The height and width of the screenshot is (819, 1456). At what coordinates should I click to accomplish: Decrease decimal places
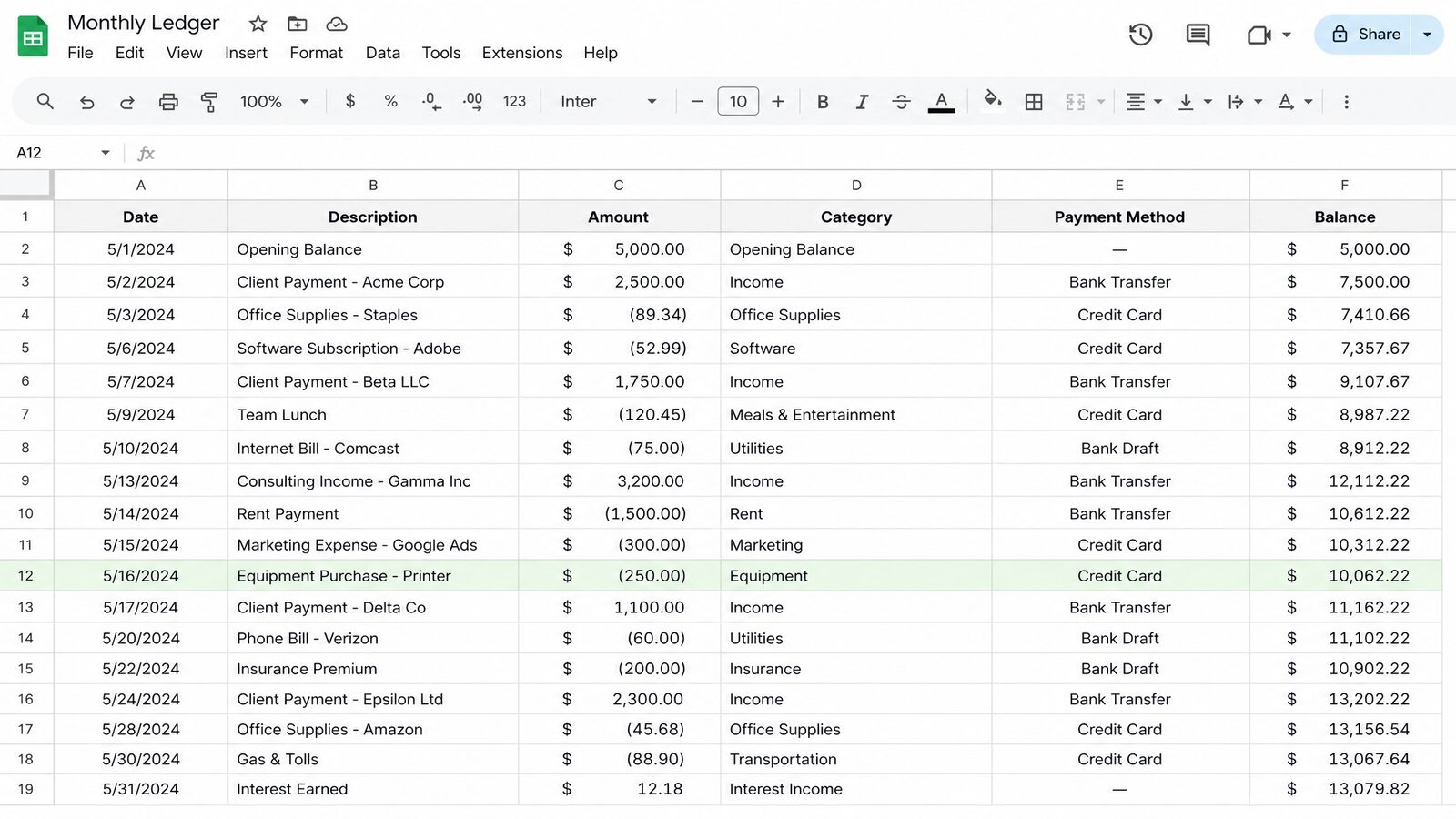point(432,101)
